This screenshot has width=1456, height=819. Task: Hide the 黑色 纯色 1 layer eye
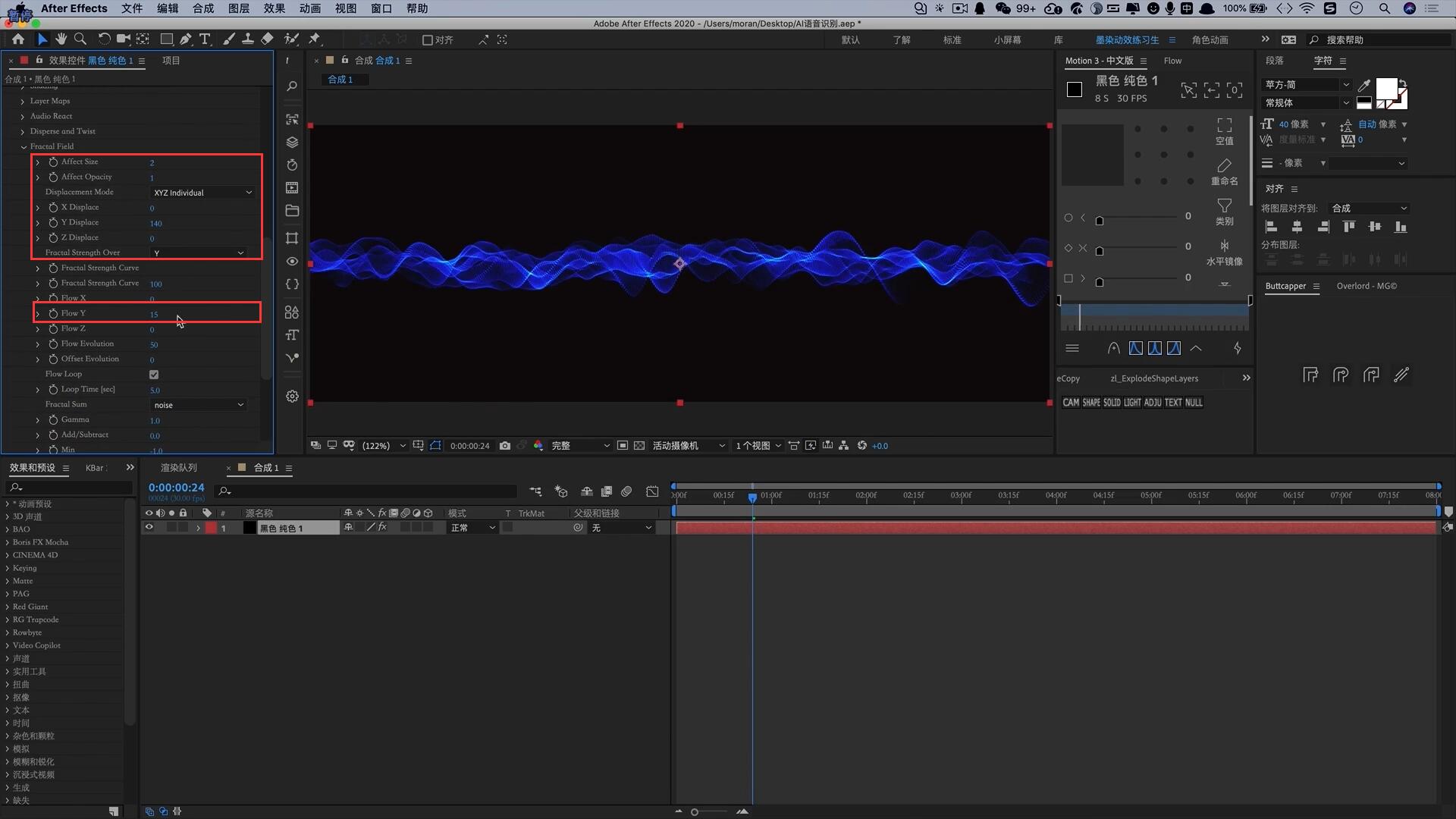tap(149, 528)
